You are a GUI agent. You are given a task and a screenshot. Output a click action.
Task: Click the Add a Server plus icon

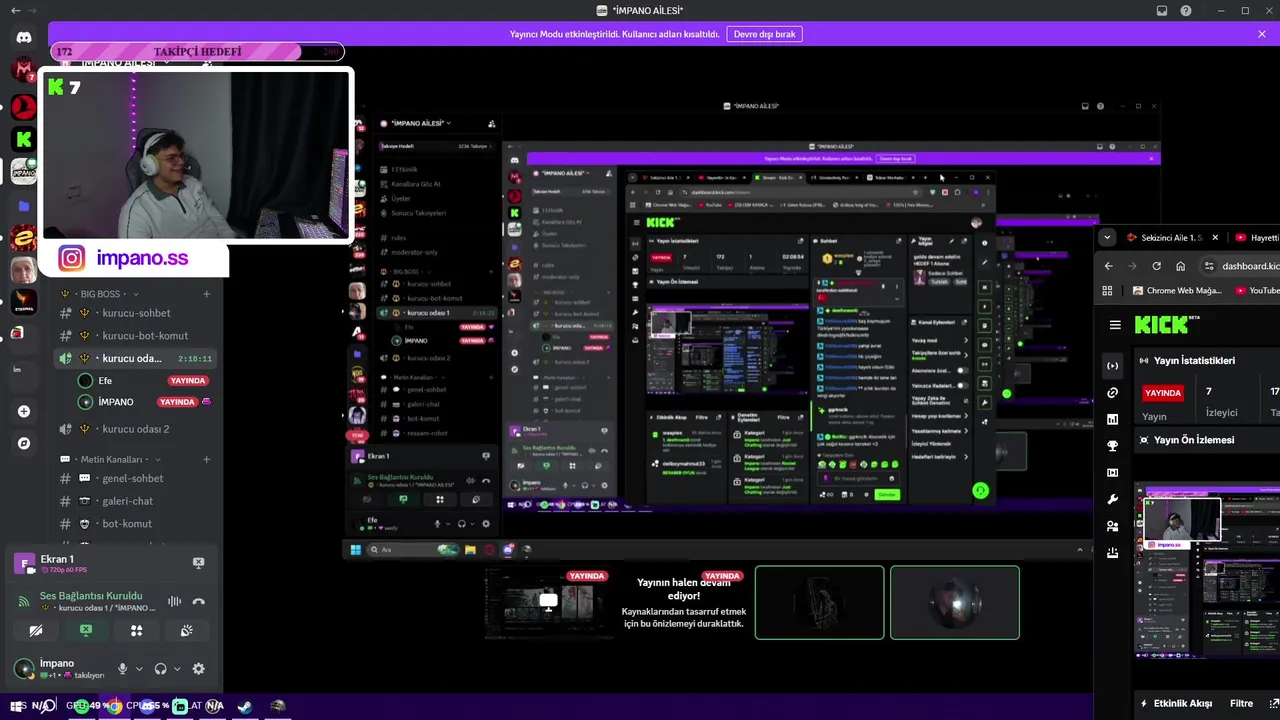point(24,411)
